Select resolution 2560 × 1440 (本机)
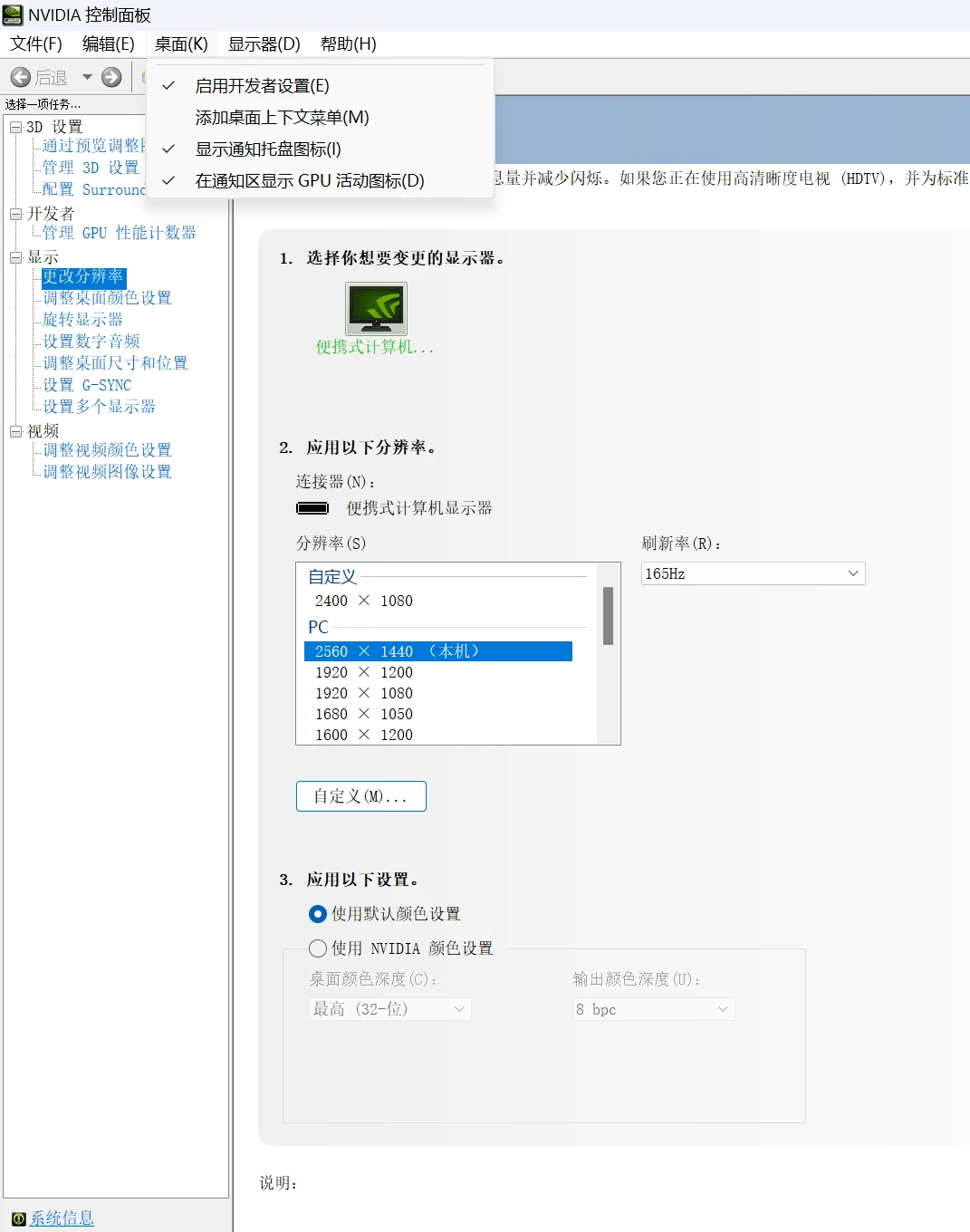 pos(438,651)
